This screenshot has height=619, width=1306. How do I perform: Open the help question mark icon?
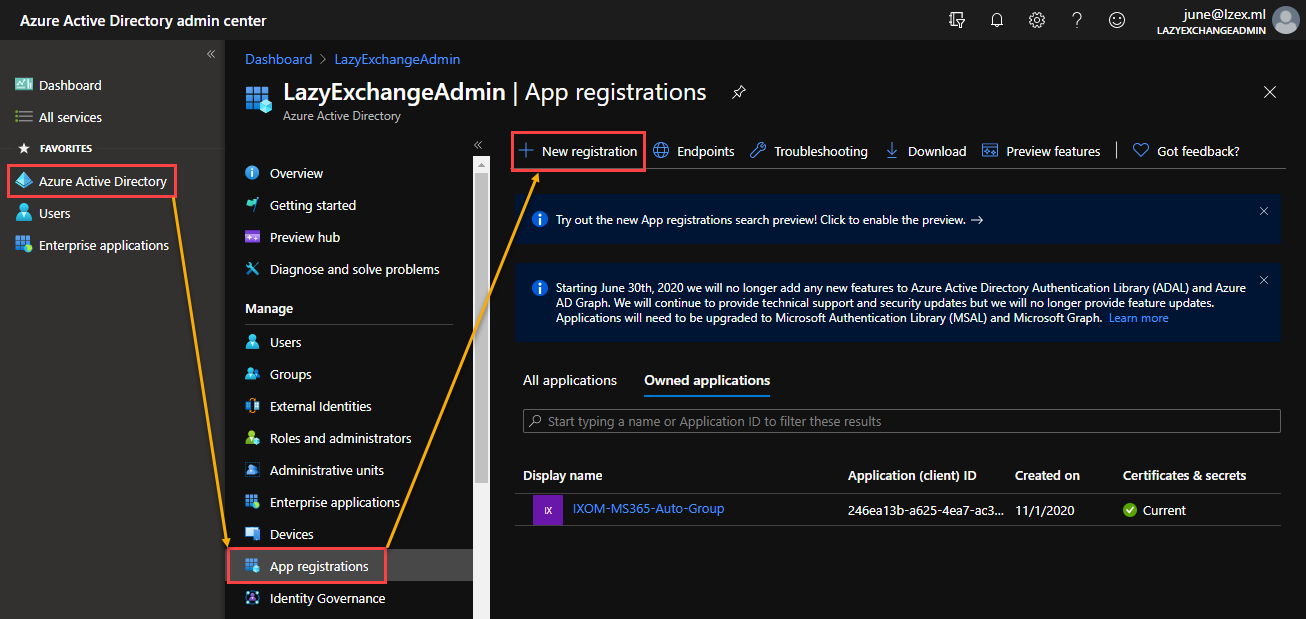1077,20
